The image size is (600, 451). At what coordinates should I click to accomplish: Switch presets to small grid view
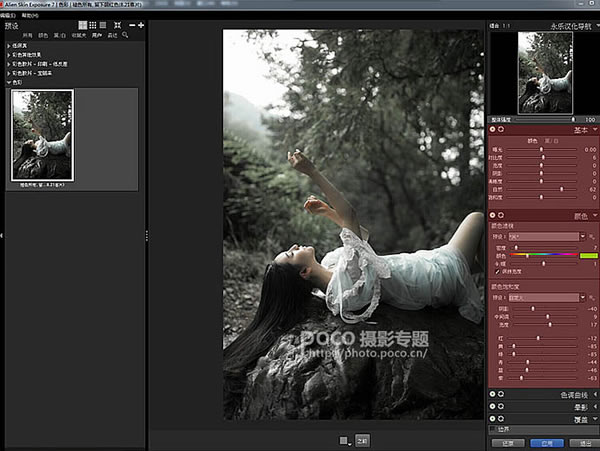click(x=93, y=25)
